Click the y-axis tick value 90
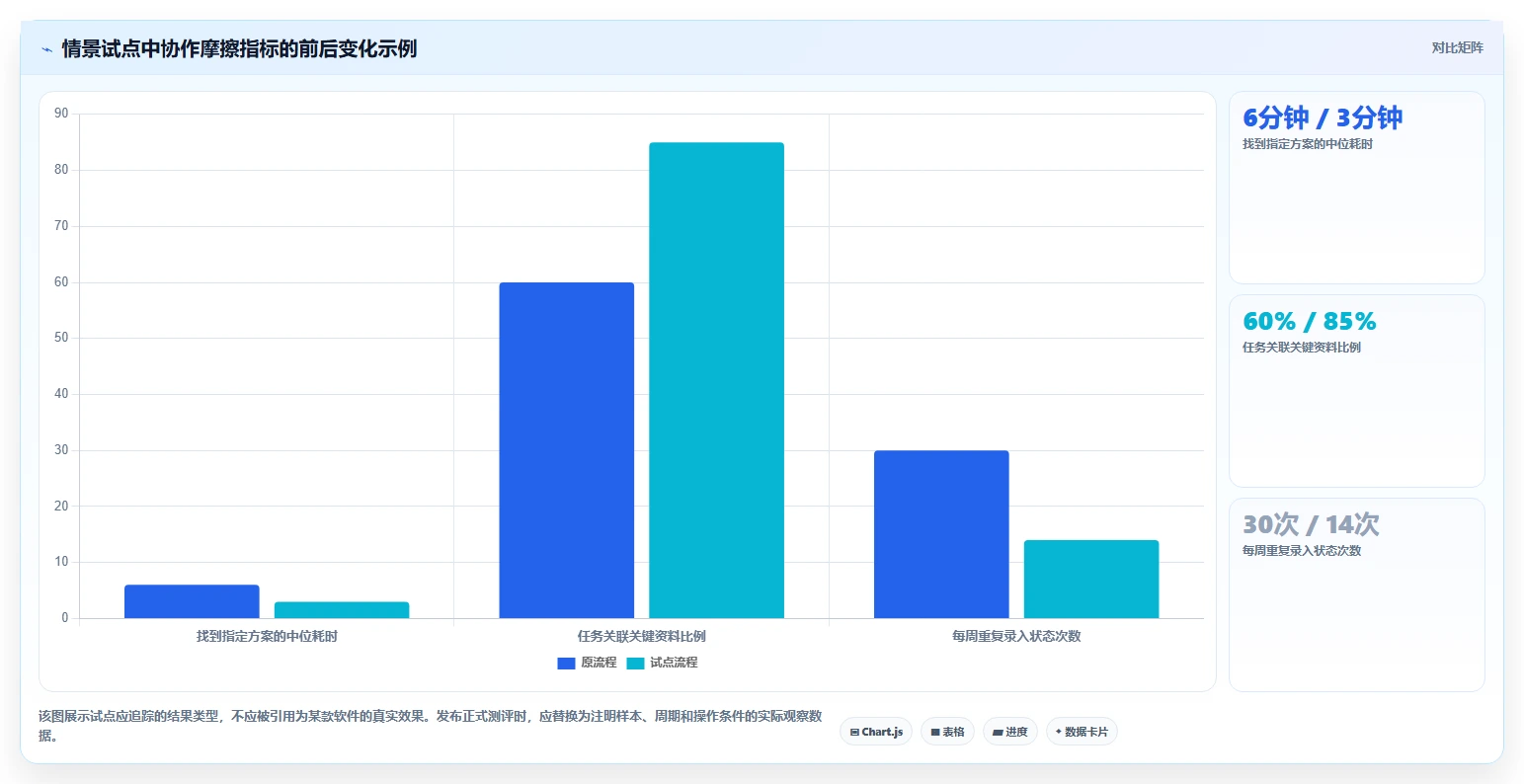The height and width of the screenshot is (784, 1524). (62, 114)
